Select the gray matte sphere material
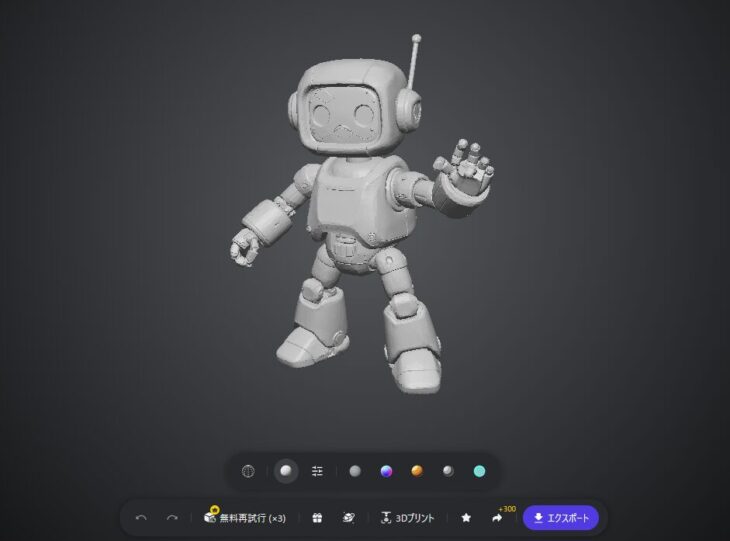This screenshot has width=730, height=541. coord(355,471)
